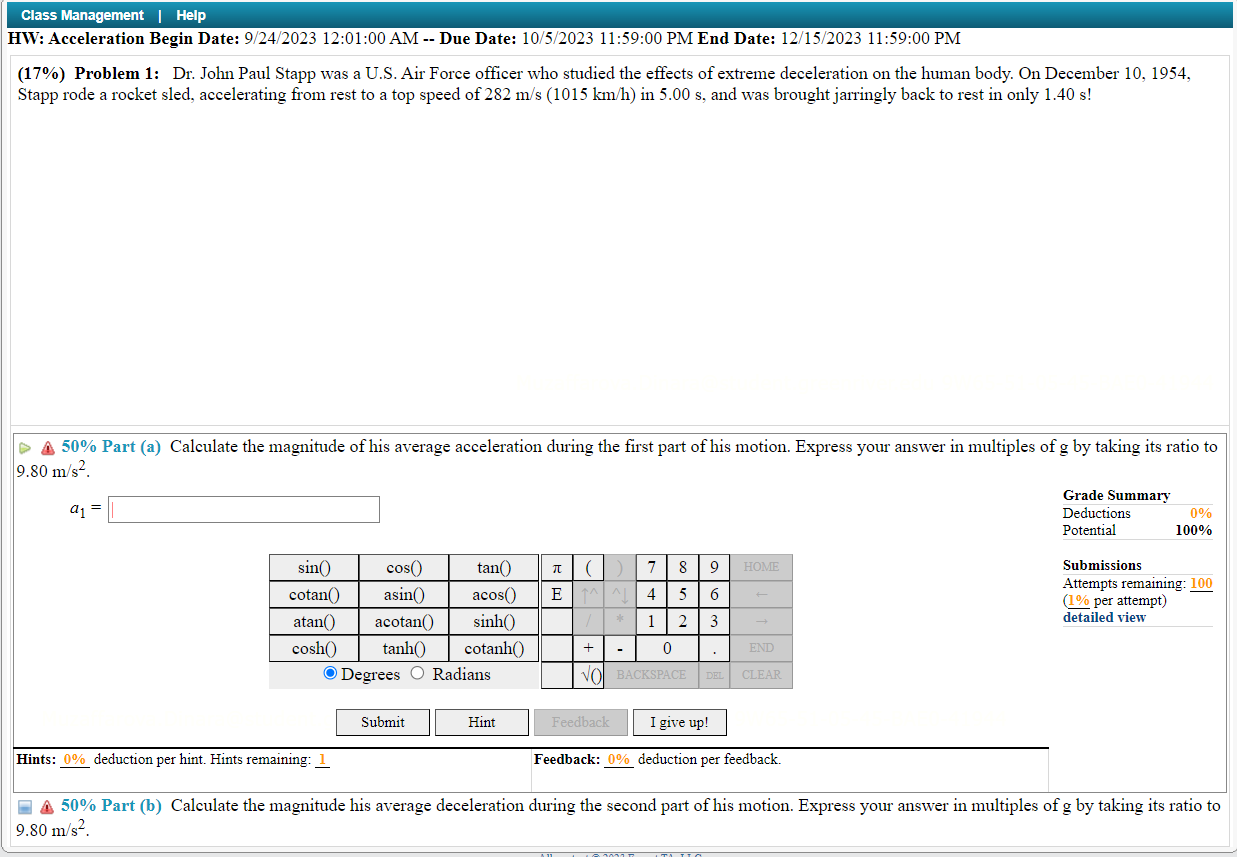Viewport: 1237px width, 857px height.
Task: Collapse the Part (b) section
Action: coord(24,806)
